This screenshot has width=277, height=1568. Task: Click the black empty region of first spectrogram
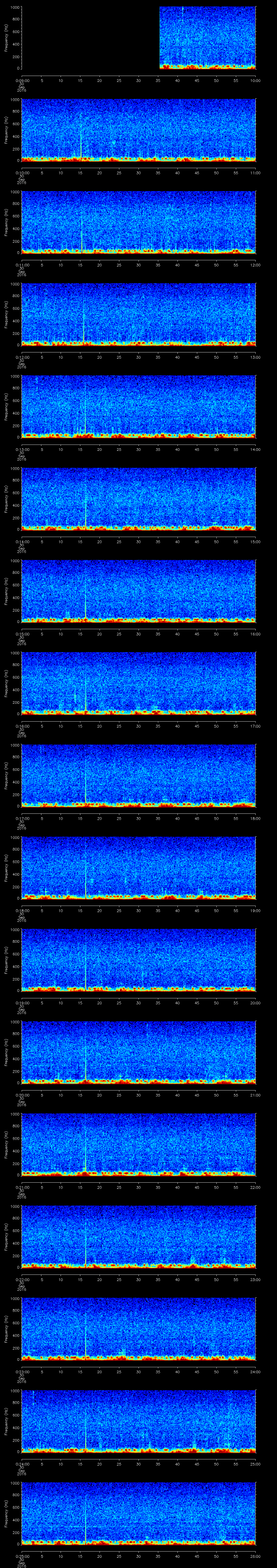(90, 38)
